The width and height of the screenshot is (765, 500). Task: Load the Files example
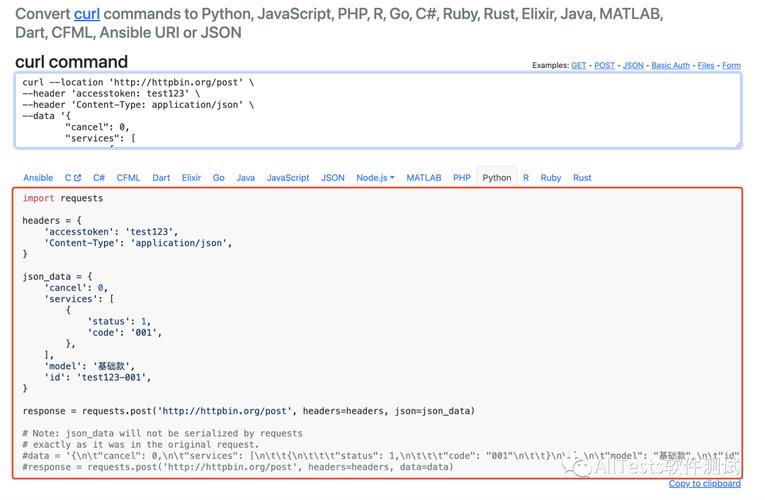(x=706, y=66)
